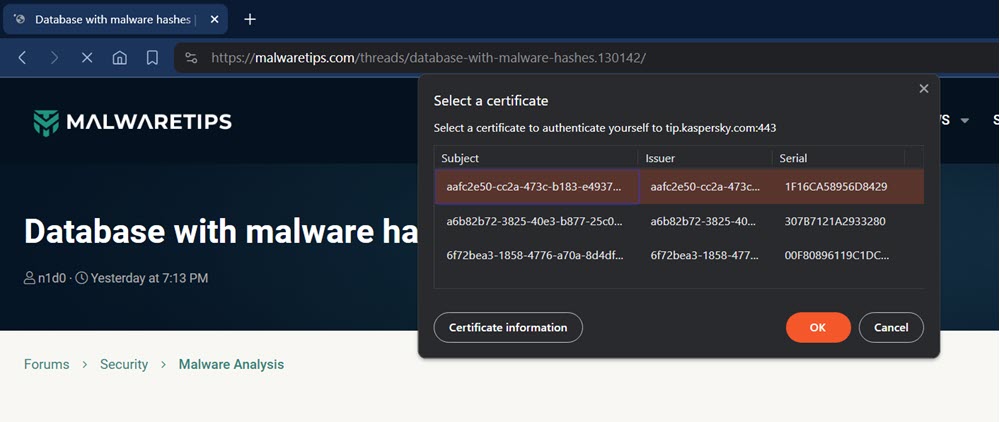Close the Select a certificate dialog
This screenshot has height=422, width=1000.
923,89
